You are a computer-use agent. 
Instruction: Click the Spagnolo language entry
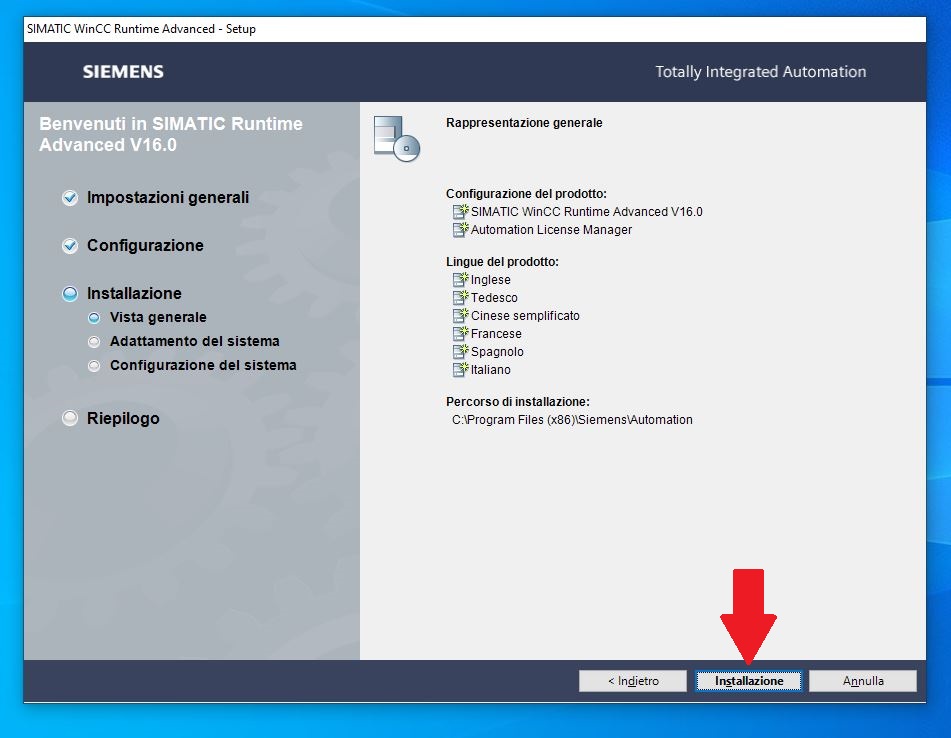[x=497, y=352]
